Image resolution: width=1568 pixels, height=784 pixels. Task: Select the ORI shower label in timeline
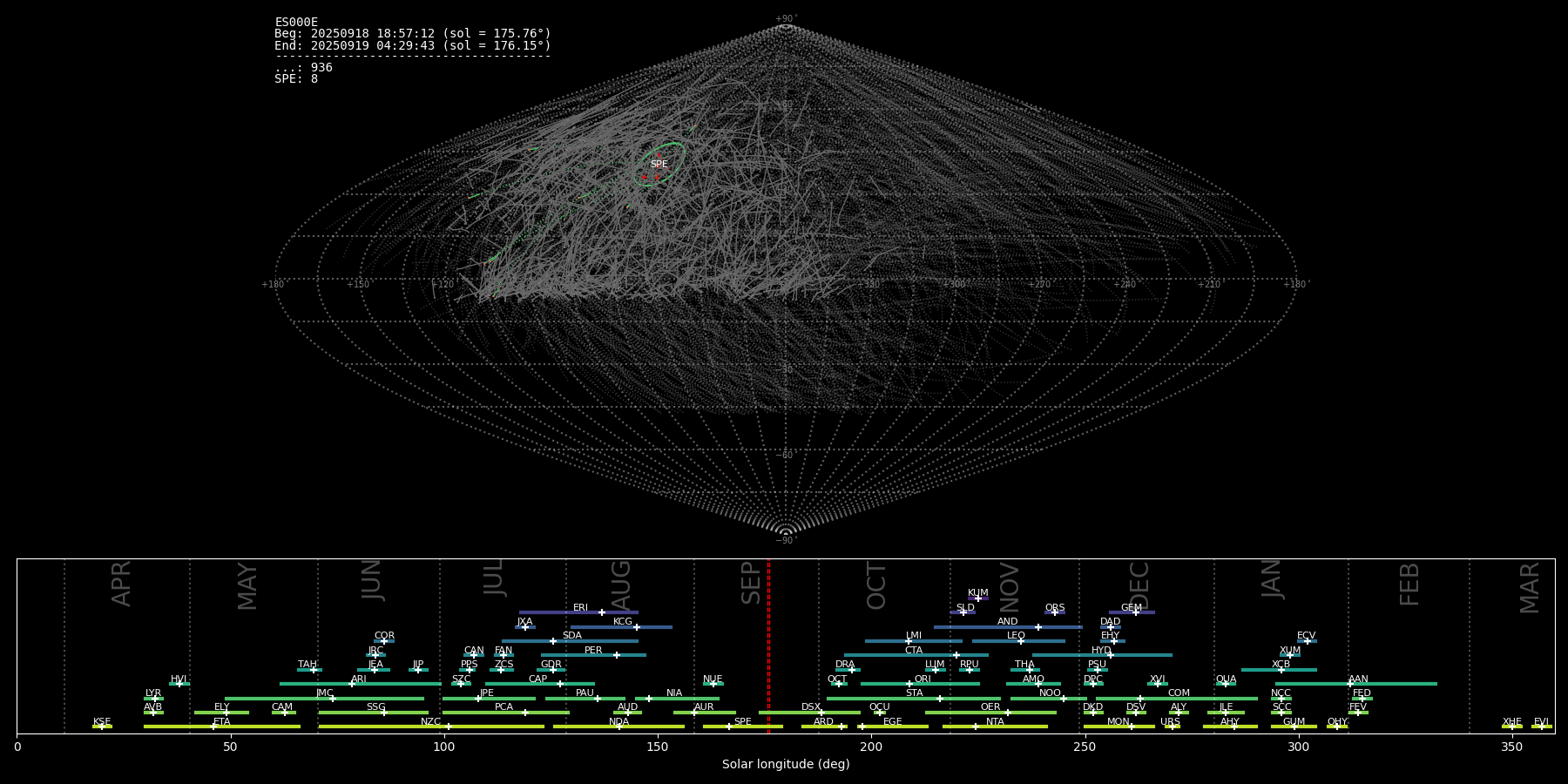(x=923, y=679)
